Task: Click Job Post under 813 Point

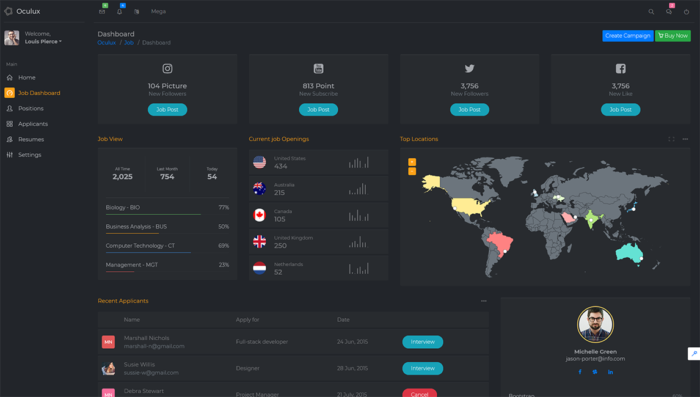Action: [318, 110]
